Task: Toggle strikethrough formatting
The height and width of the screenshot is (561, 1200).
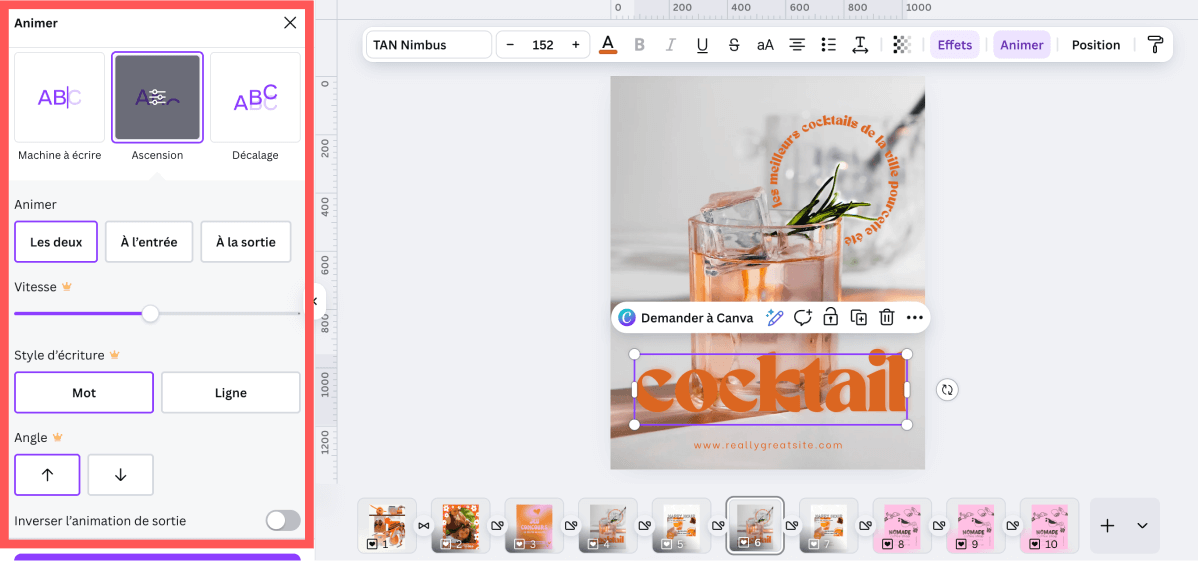Action: (734, 45)
